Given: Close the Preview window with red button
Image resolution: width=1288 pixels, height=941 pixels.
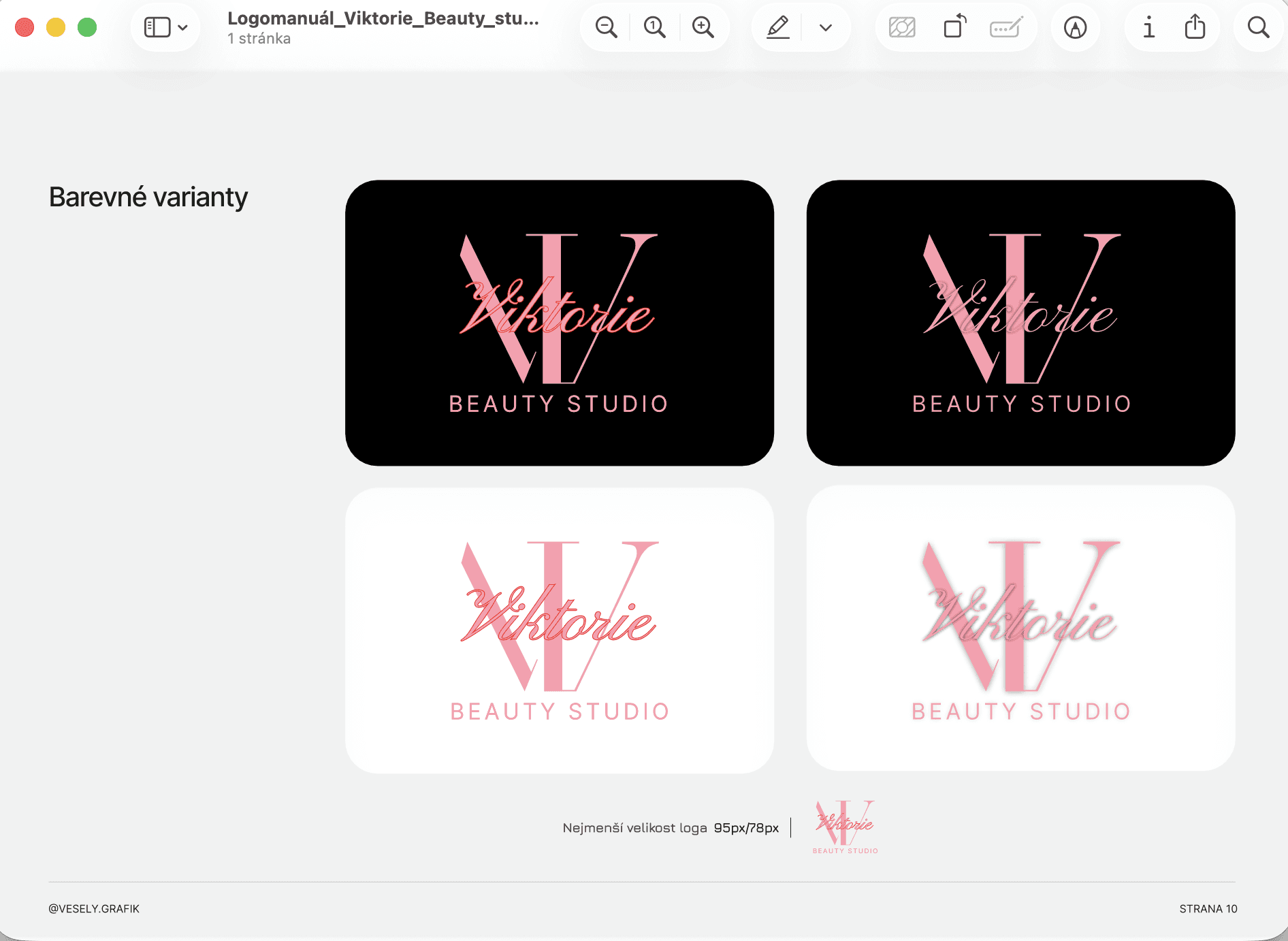Looking at the screenshot, I should coord(25,27).
